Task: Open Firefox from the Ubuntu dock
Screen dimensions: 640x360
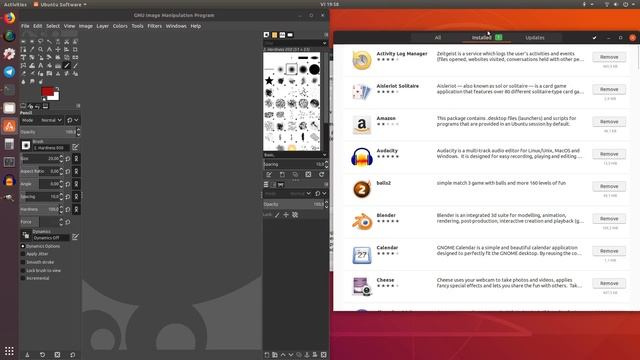Action: point(9,18)
